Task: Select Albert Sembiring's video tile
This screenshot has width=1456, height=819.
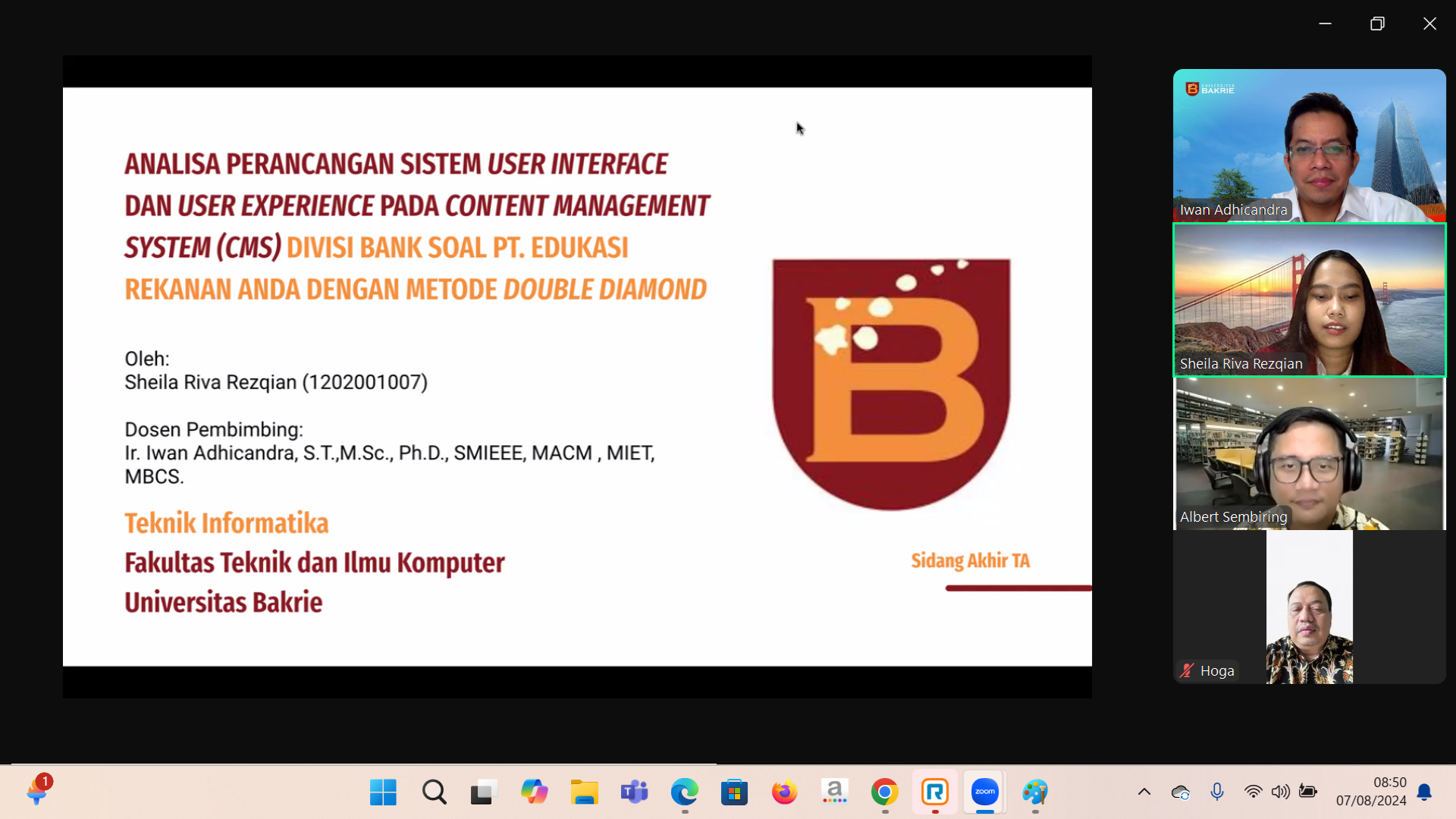Action: [x=1310, y=453]
